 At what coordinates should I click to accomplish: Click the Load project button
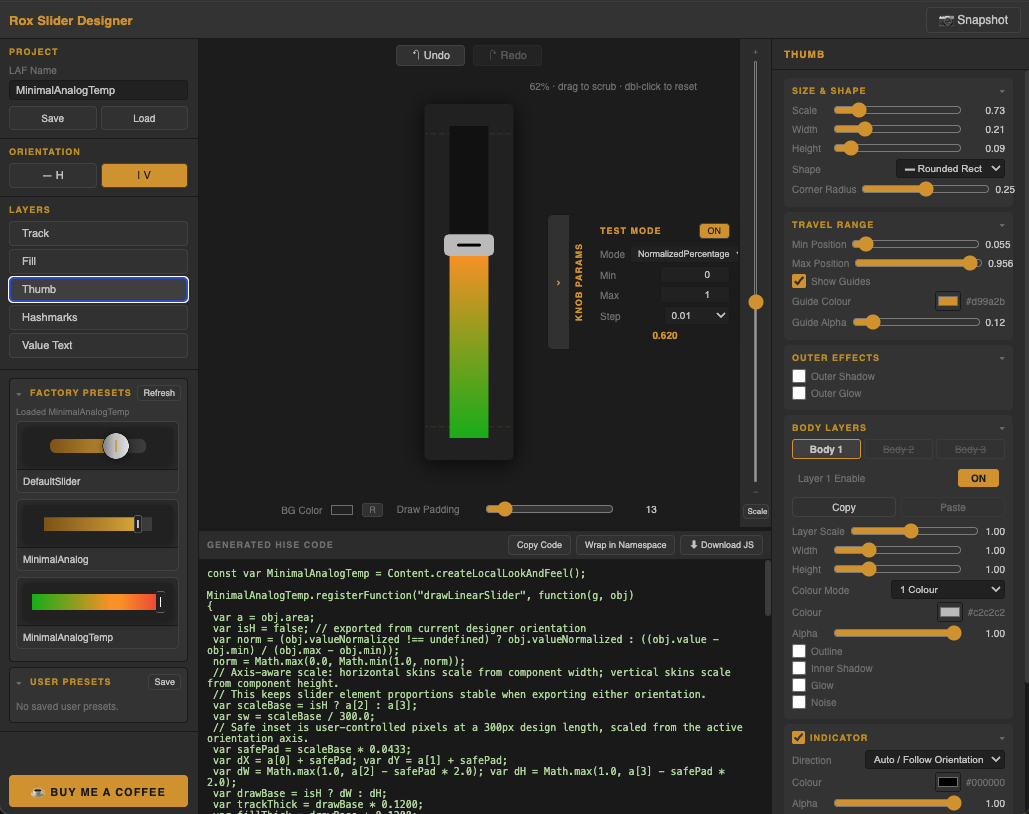pyautogui.click(x=144, y=118)
